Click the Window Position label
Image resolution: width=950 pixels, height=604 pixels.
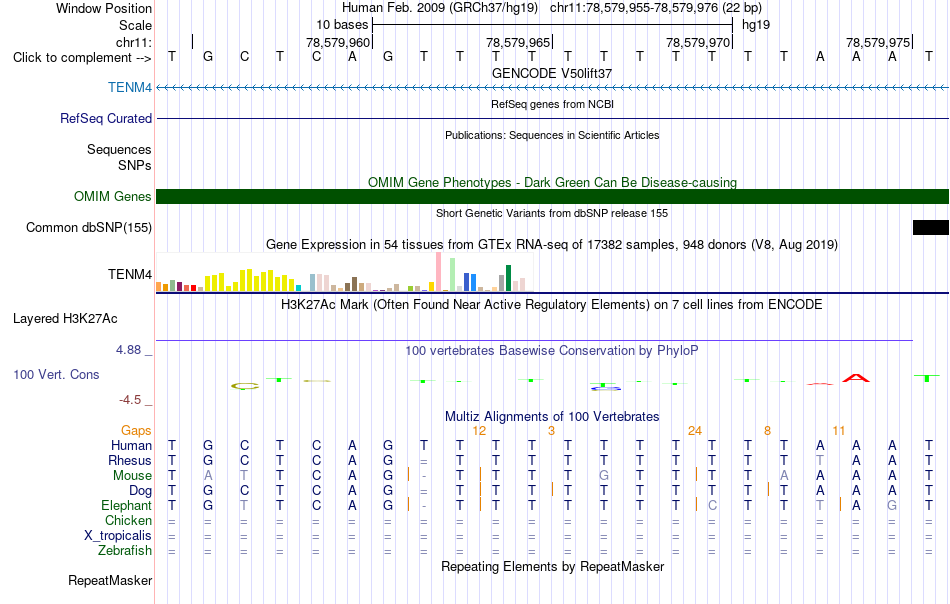tap(104, 8)
